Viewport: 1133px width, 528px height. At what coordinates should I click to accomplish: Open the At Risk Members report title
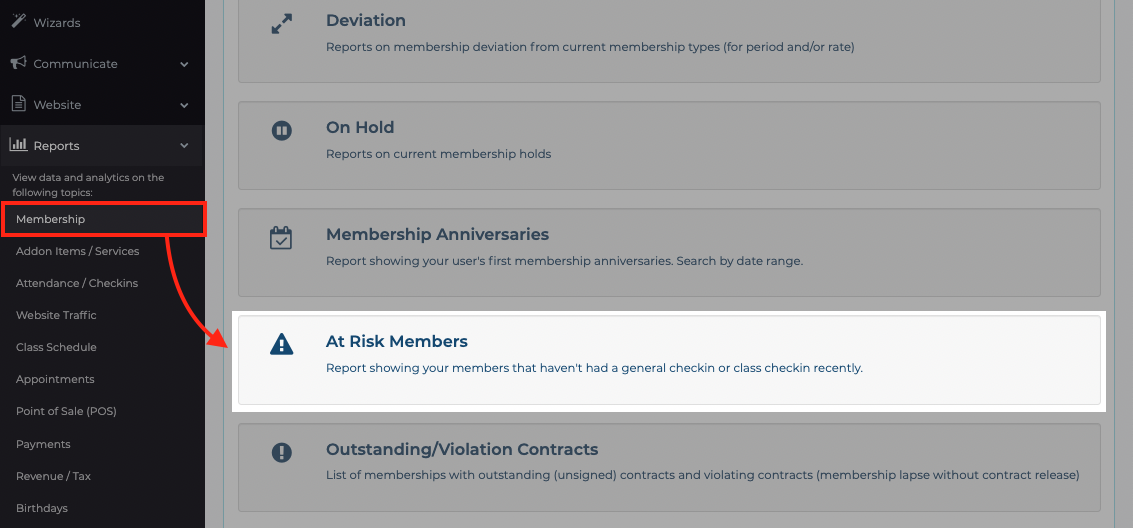pos(397,341)
